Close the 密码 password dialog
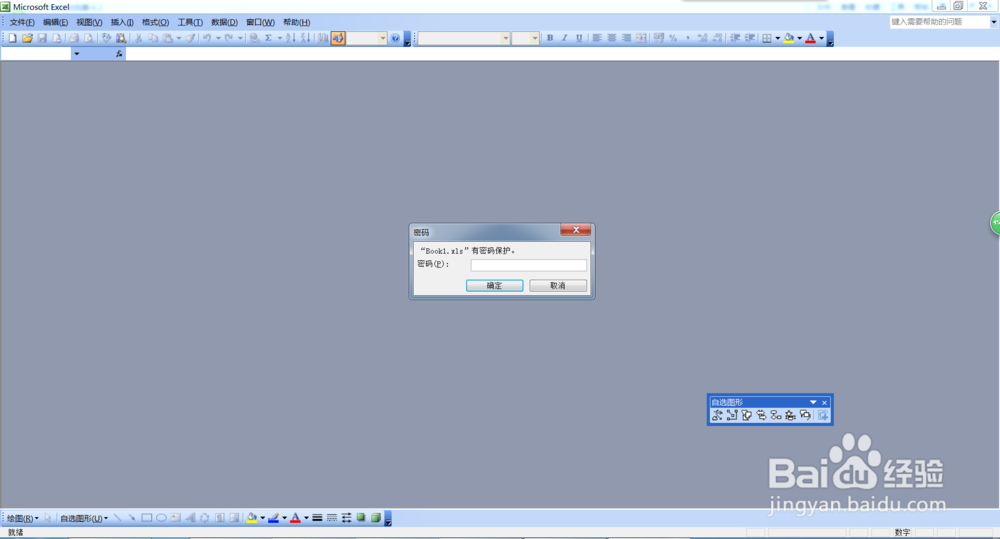Image resolution: width=1000 pixels, height=539 pixels. coord(576,230)
